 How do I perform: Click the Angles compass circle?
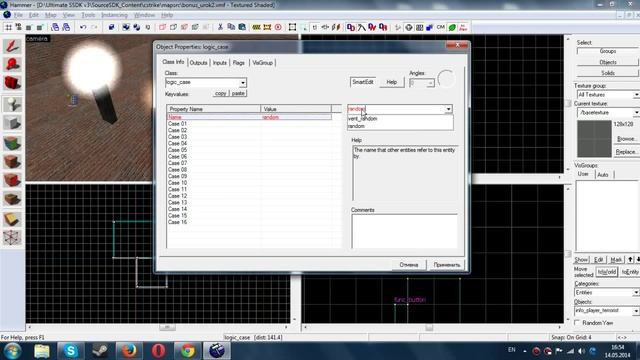pos(446,79)
